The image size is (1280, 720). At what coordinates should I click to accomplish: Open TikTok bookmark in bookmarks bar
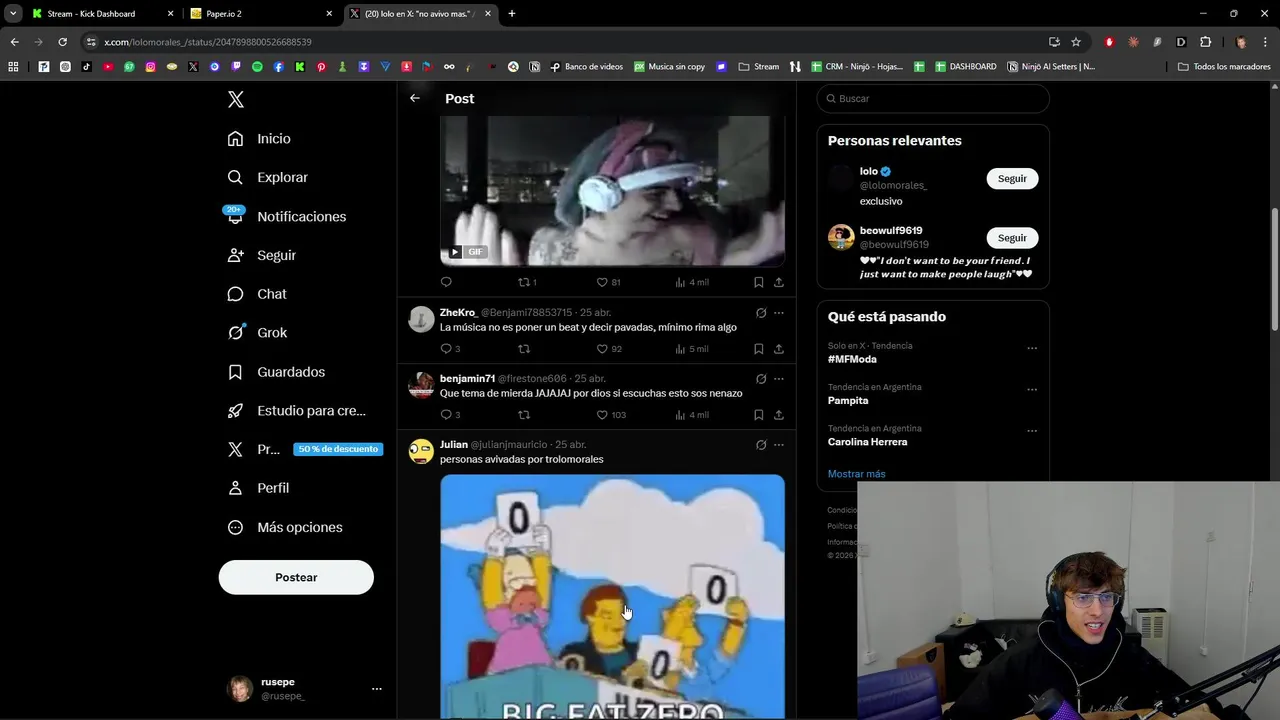click(x=87, y=67)
